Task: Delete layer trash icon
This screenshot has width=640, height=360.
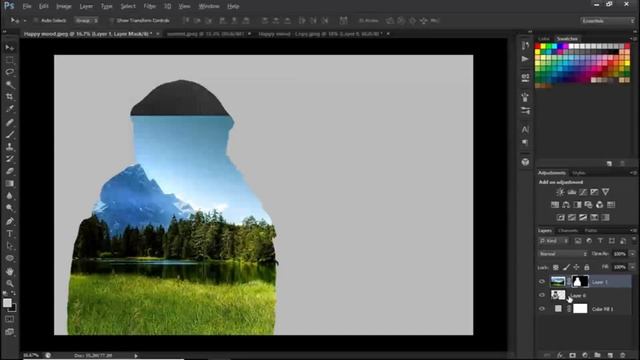Action: coord(622,356)
